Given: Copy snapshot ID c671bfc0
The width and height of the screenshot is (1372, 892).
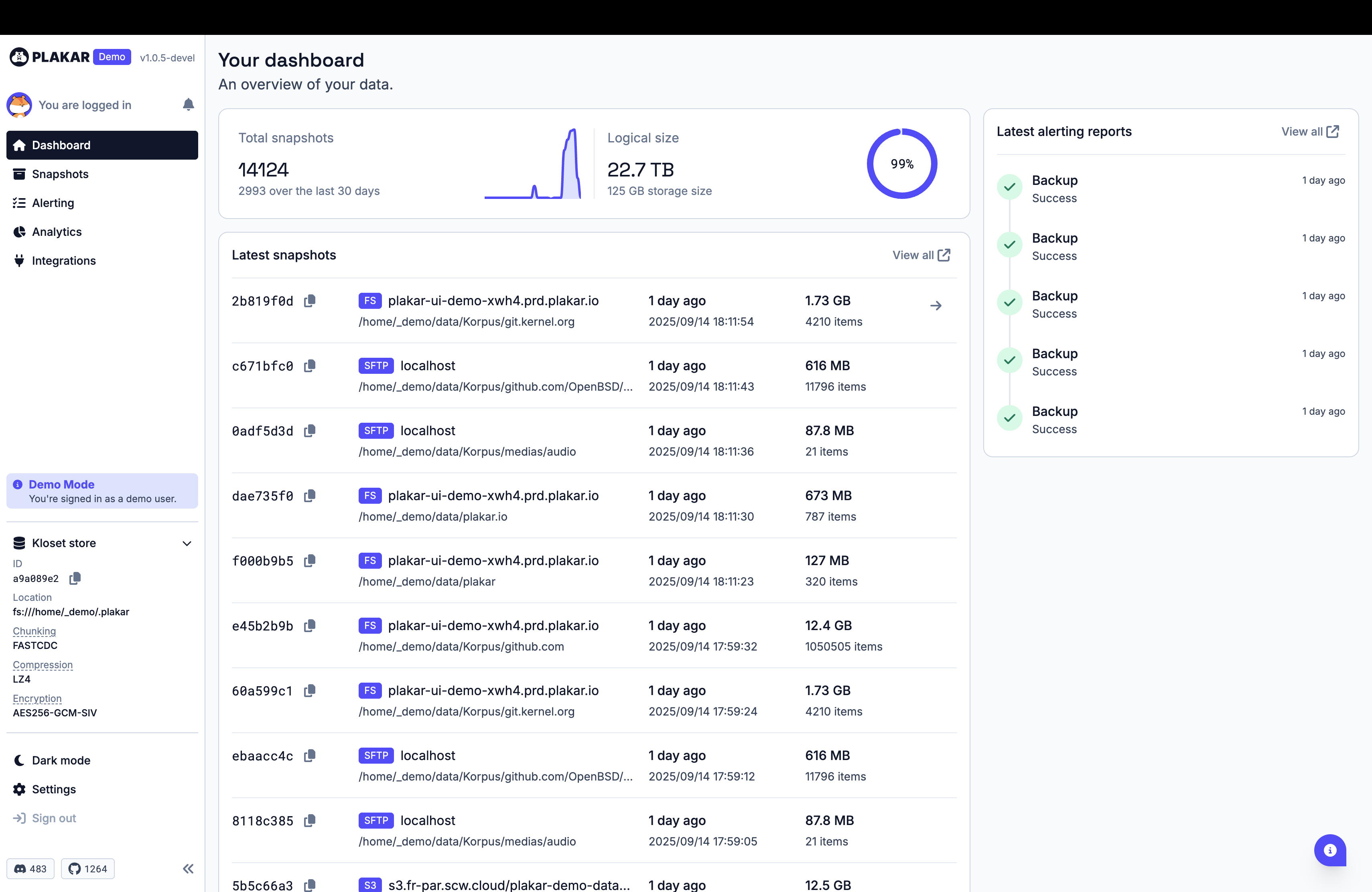Looking at the screenshot, I should [x=310, y=366].
